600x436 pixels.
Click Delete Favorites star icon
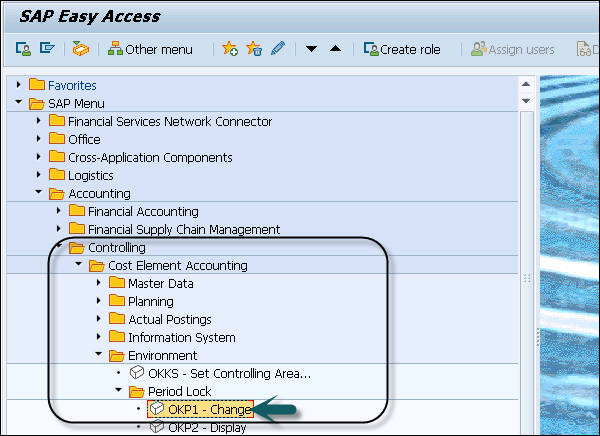[254, 49]
